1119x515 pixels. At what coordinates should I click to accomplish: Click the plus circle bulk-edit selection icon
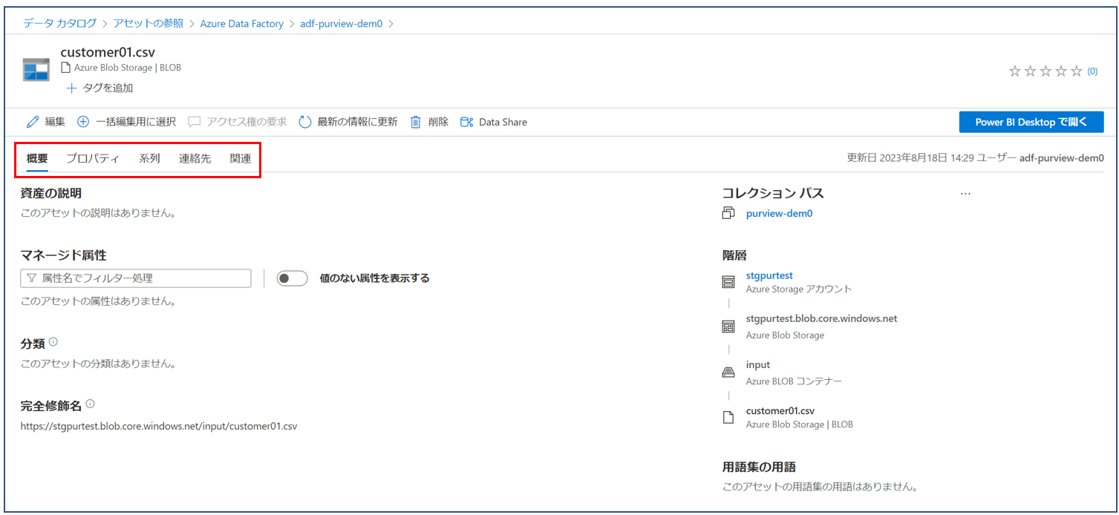[x=83, y=122]
